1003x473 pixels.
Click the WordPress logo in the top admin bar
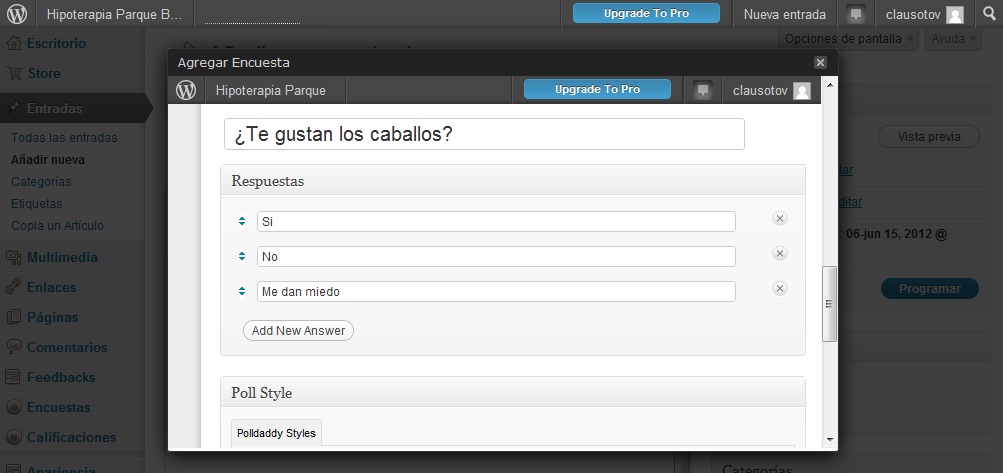coord(18,14)
